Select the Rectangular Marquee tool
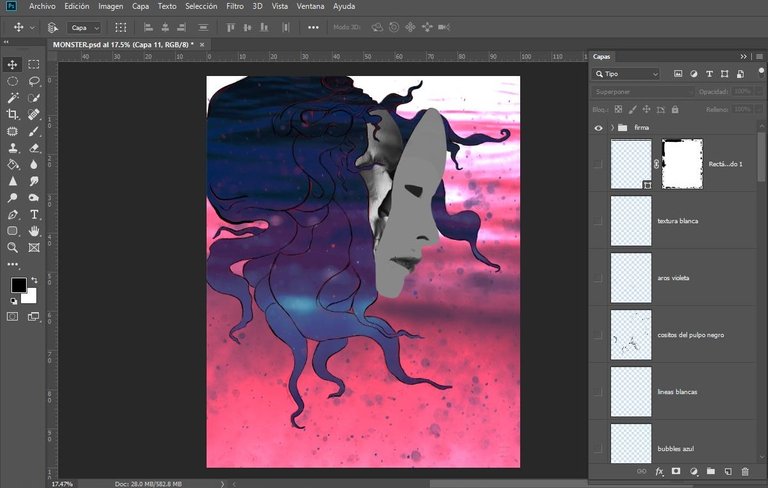This screenshot has height=488, width=768. click(x=34, y=64)
